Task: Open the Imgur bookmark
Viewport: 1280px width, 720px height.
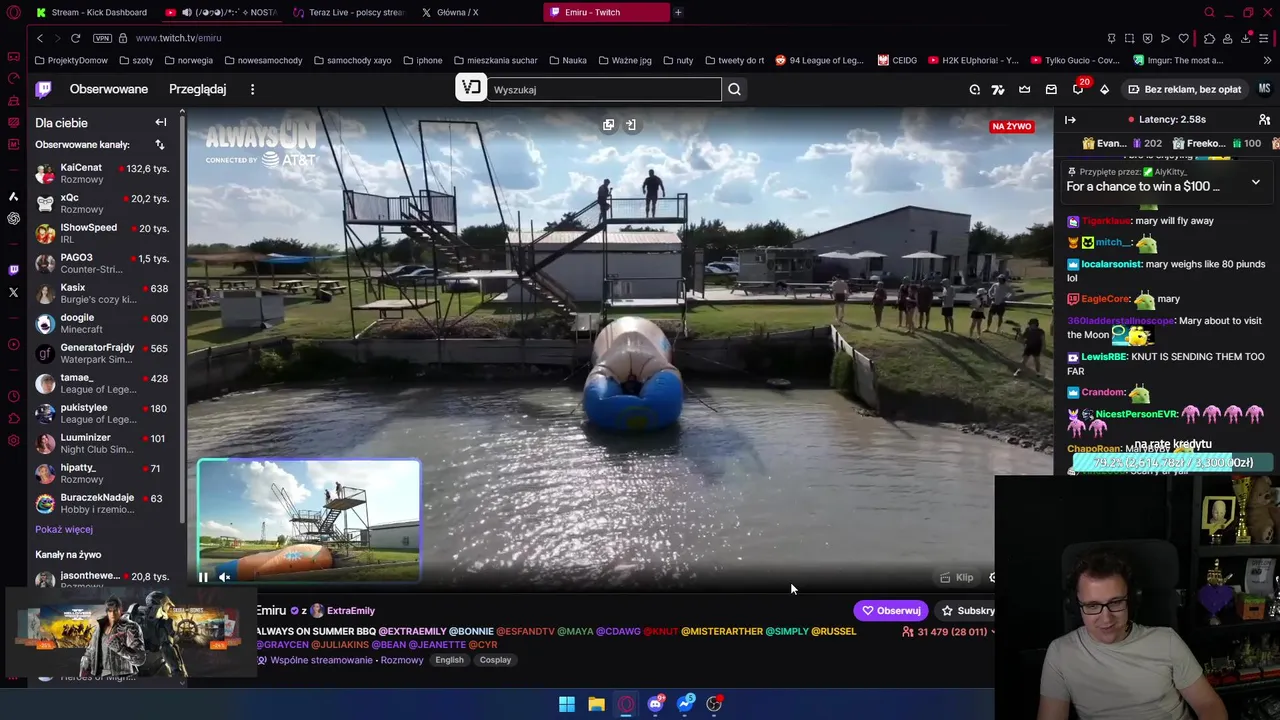Action: 1178,60
